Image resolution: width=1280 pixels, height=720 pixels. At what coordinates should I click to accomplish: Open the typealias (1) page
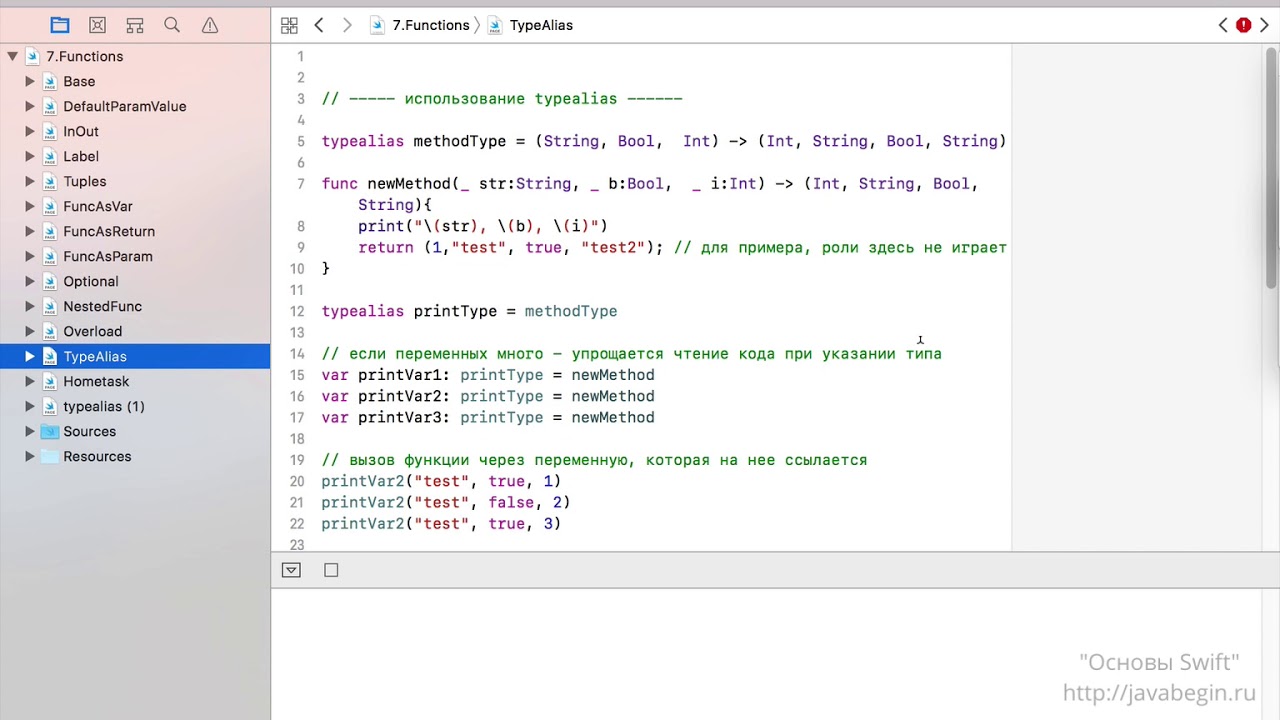104,406
